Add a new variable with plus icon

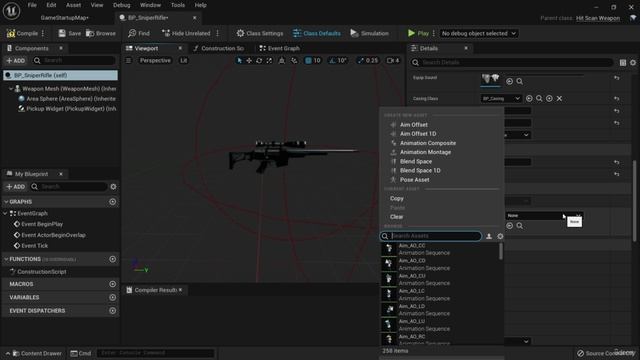113,297
